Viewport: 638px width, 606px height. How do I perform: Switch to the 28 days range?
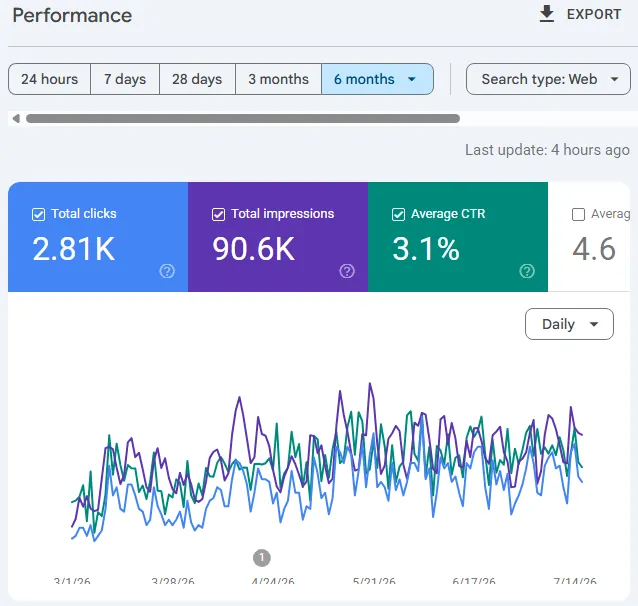197,79
